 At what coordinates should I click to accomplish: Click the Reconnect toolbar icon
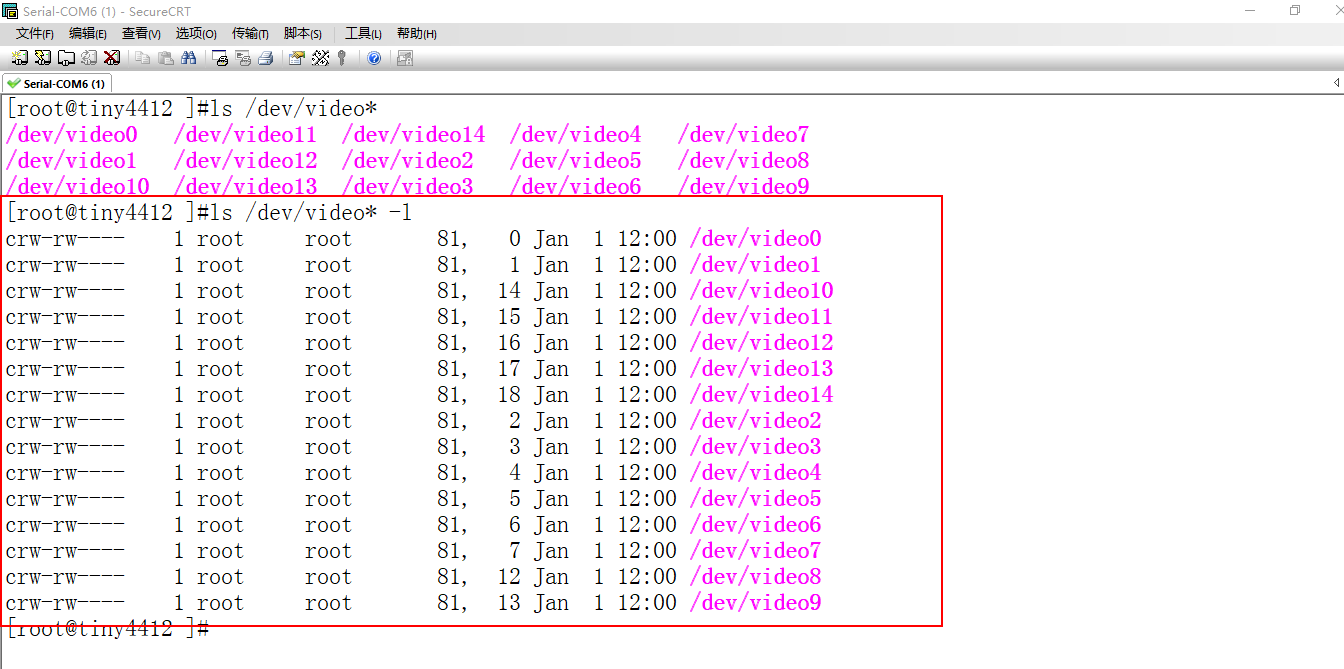tap(89, 58)
